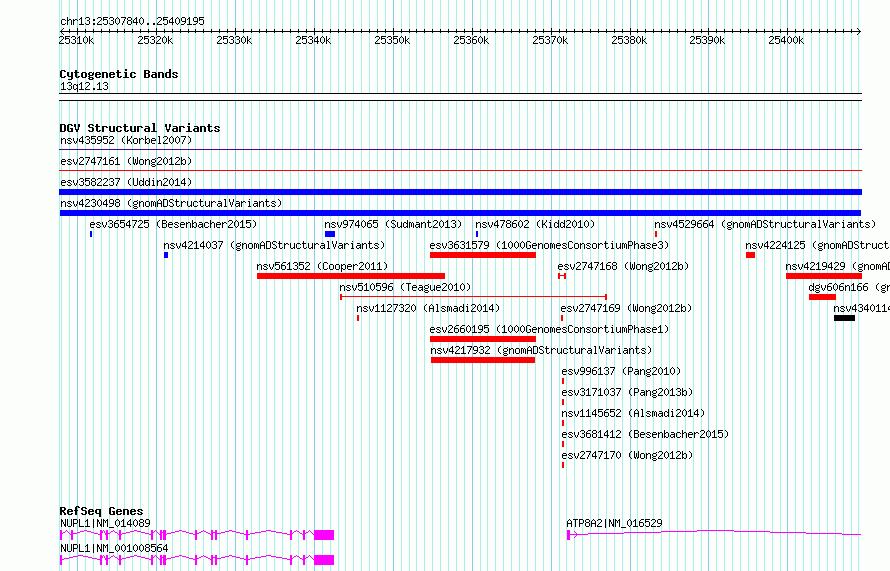Click the large magenta exon of NUPL1|NM_014089
Viewport: 890px width, 571px height.
click(x=324, y=535)
